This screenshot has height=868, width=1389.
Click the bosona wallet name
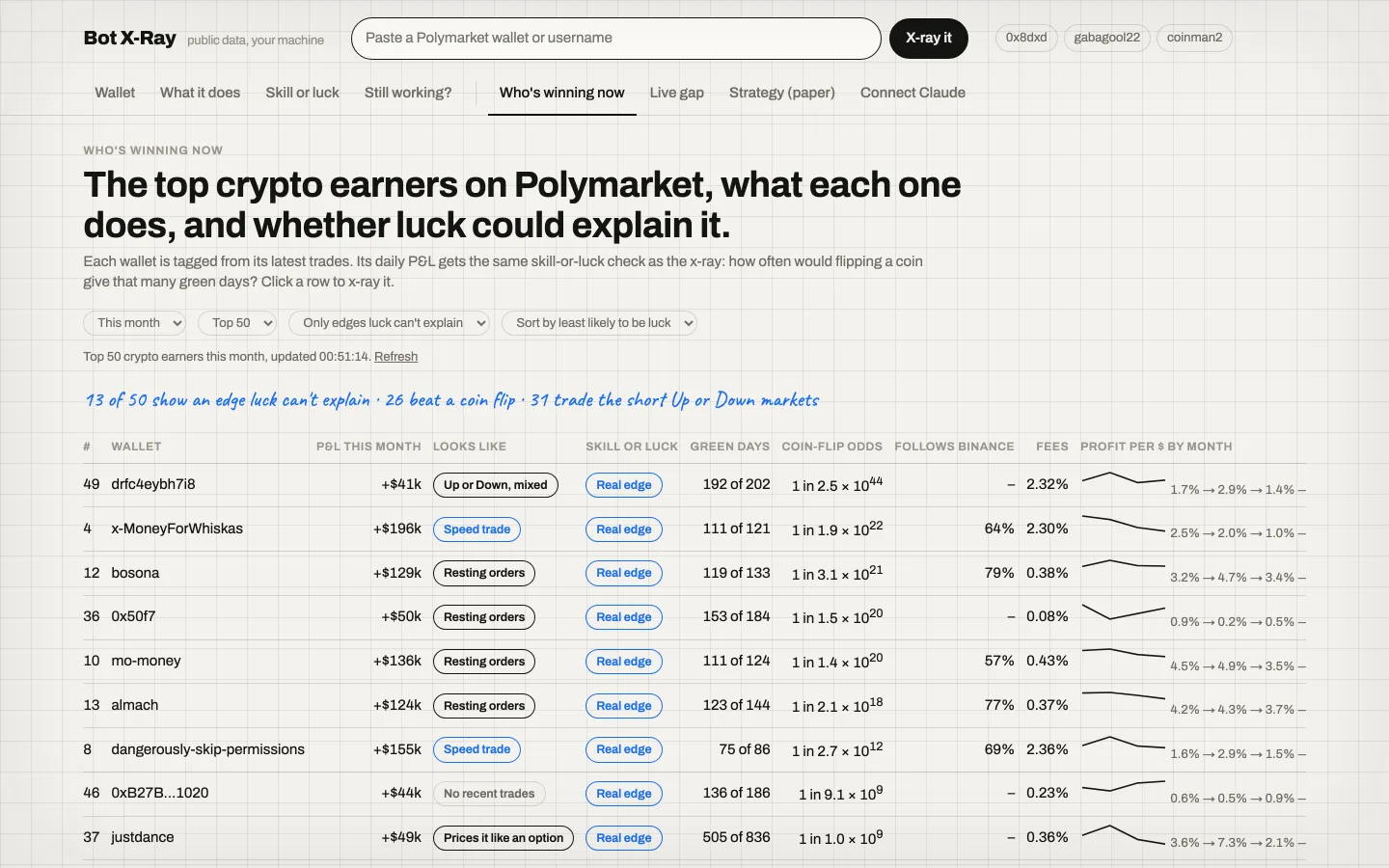(135, 573)
